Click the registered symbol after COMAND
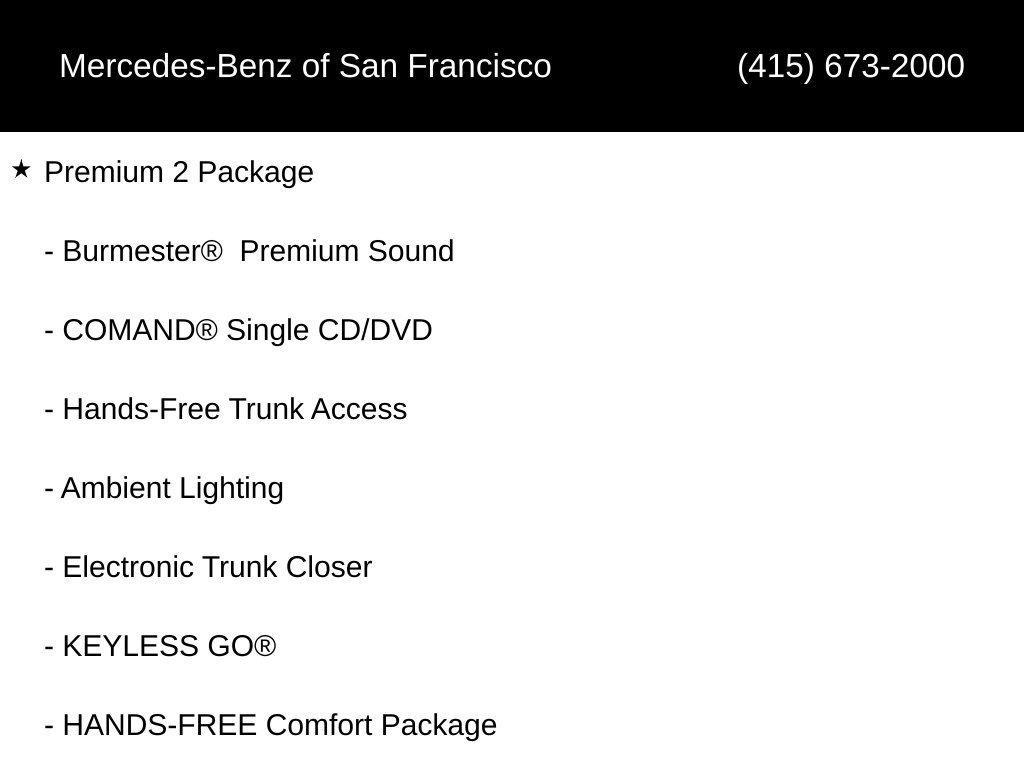 tap(206, 330)
